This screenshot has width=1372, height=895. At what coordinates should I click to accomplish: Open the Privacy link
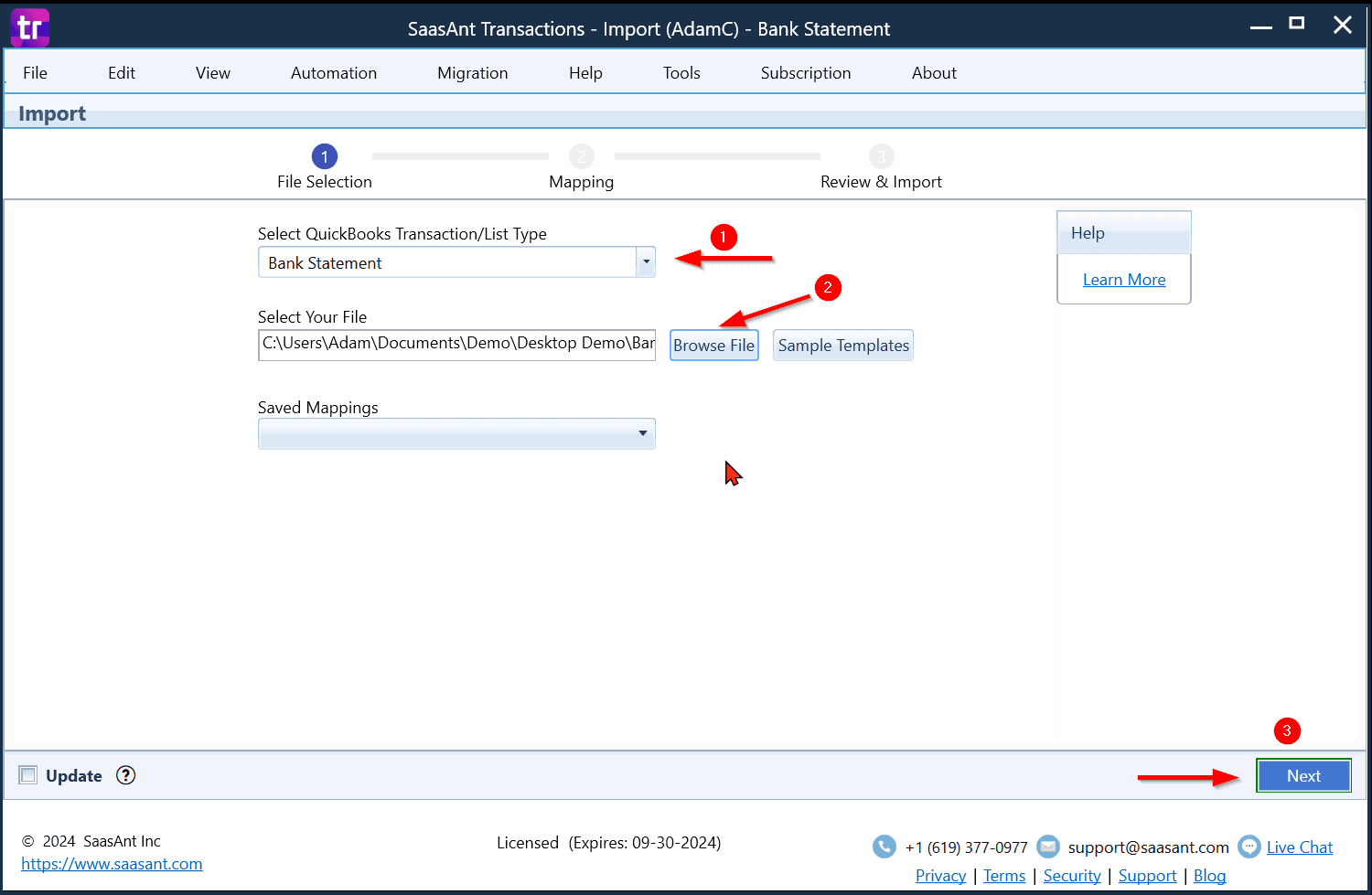[x=940, y=876]
